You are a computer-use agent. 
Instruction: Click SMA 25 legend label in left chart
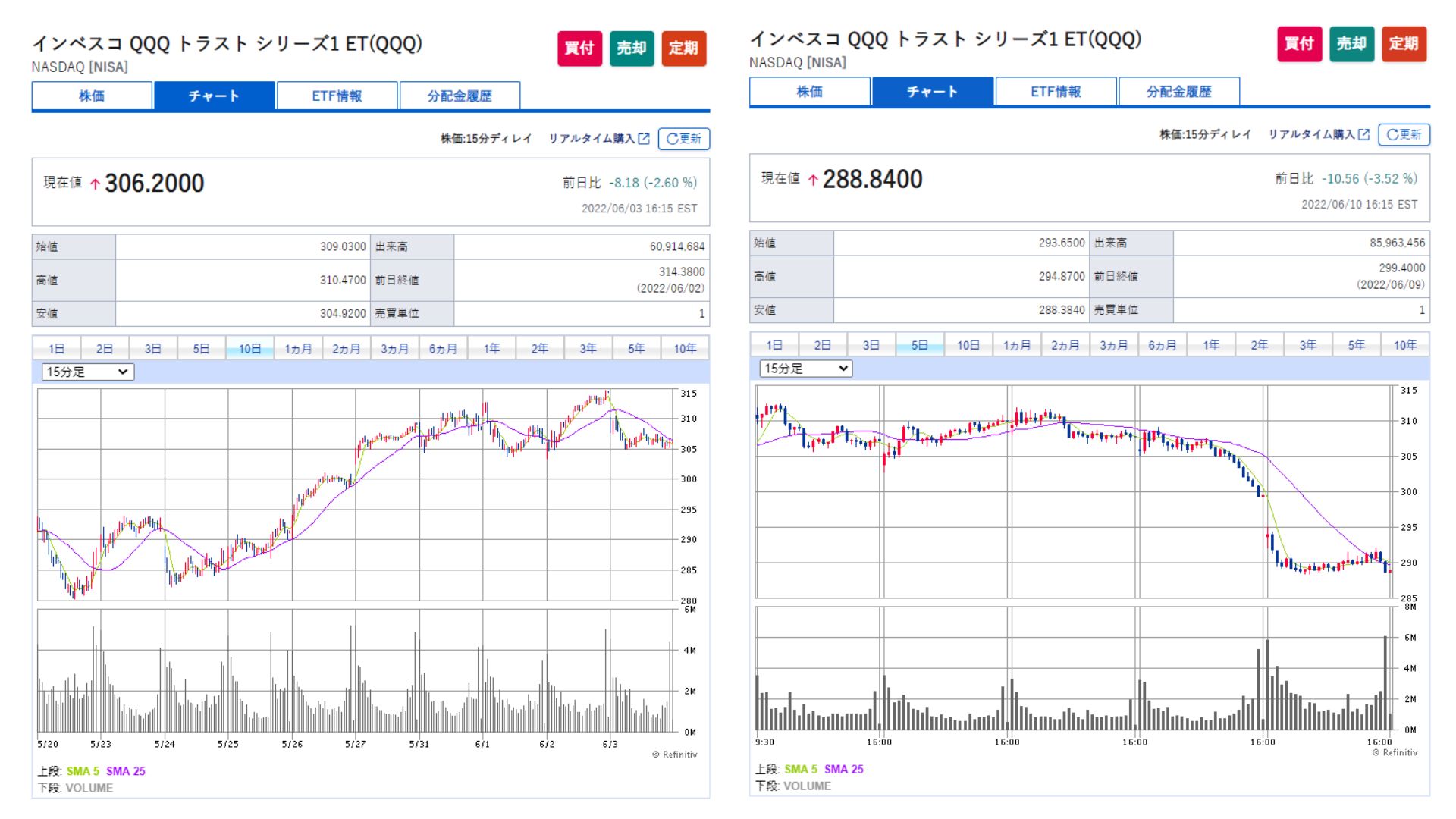tap(126, 771)
